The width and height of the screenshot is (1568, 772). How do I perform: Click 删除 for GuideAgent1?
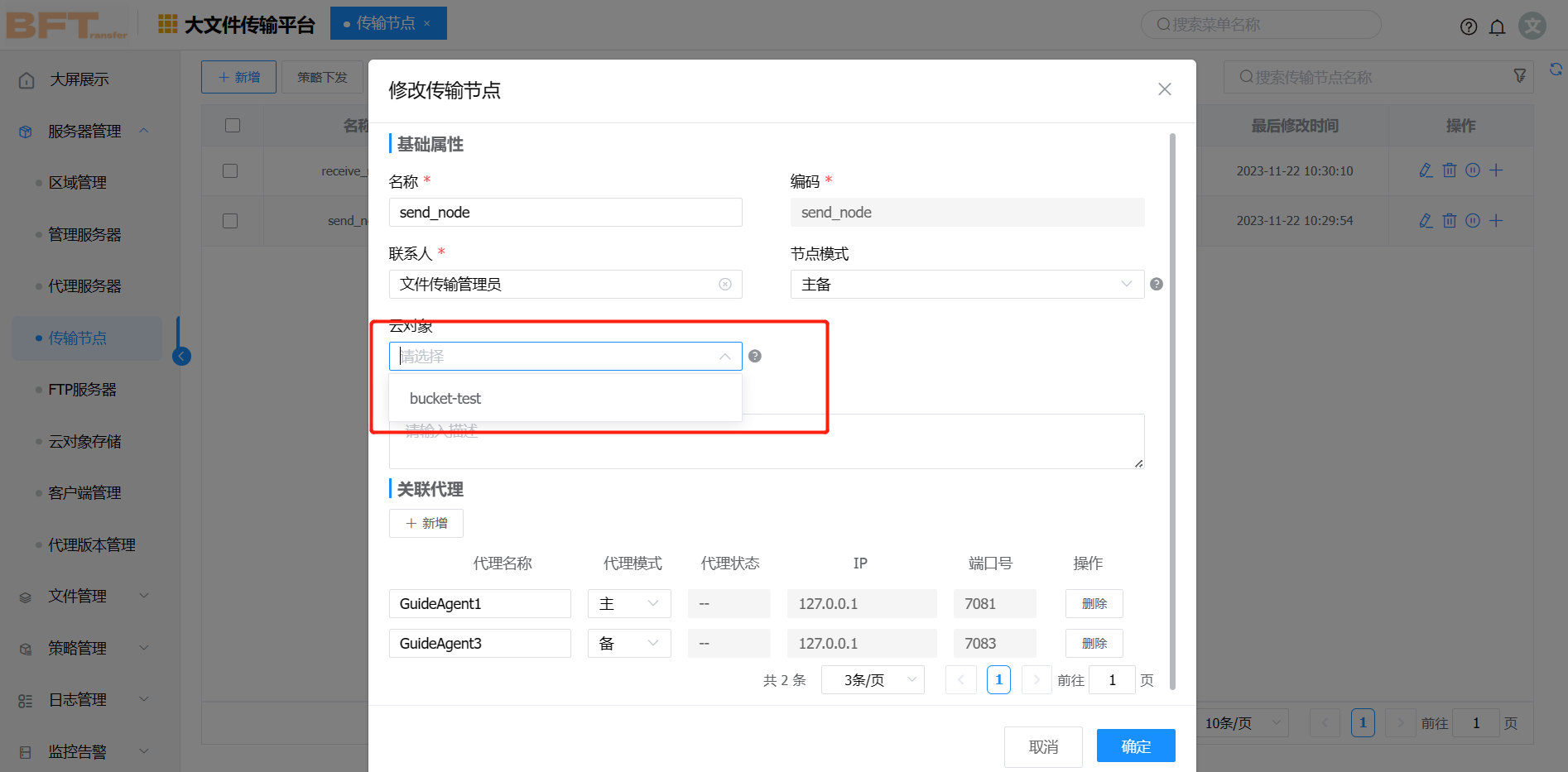(1094, 603)
